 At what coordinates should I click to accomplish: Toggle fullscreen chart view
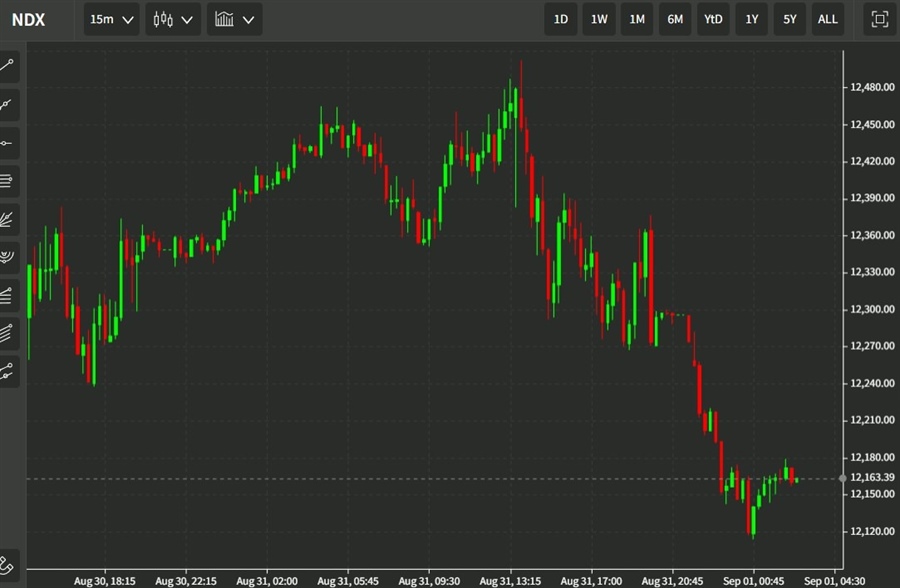click(x=879, y=20)
